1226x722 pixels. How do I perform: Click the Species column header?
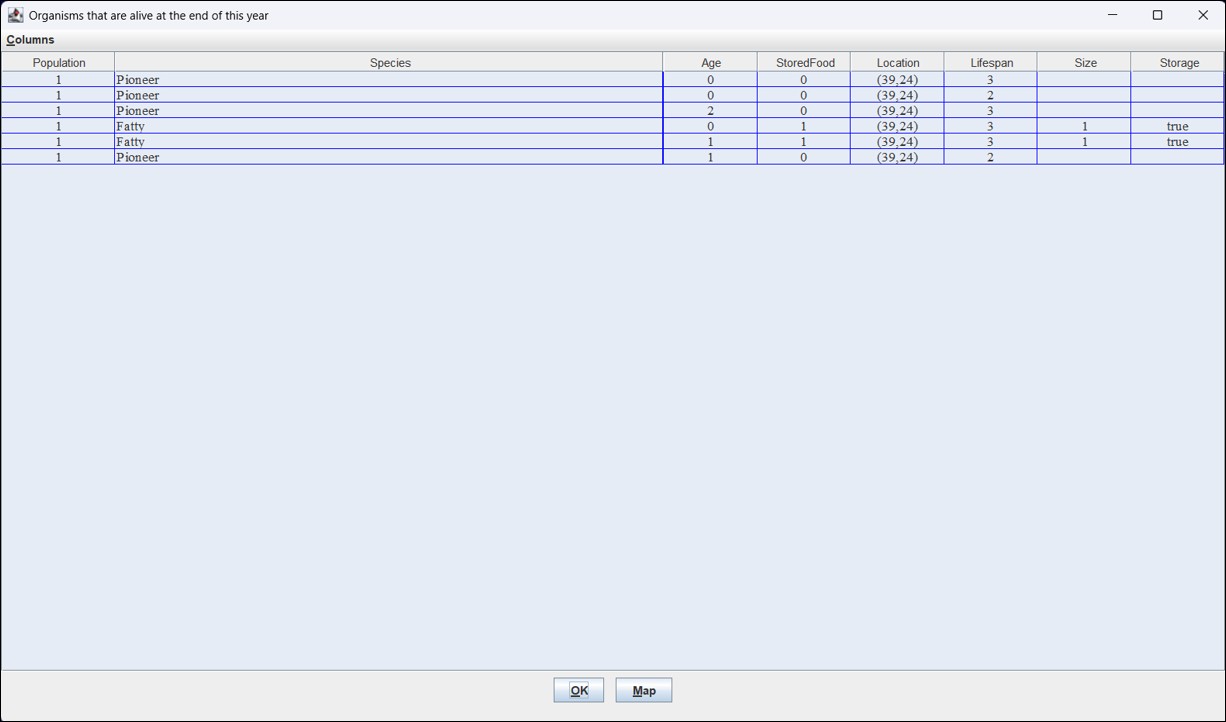[x=390, y=63]
